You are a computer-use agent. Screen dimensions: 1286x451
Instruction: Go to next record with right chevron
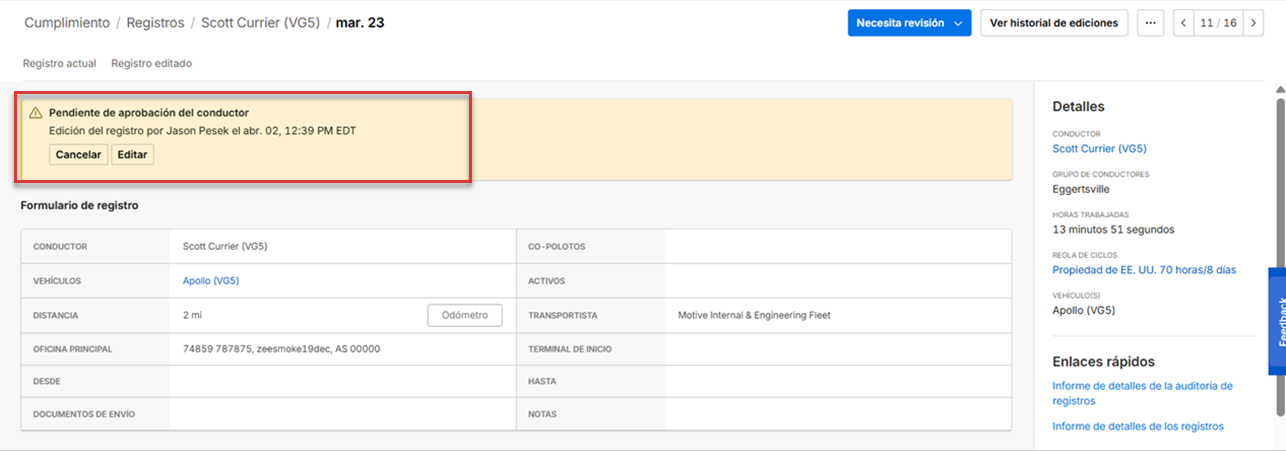1253,23
